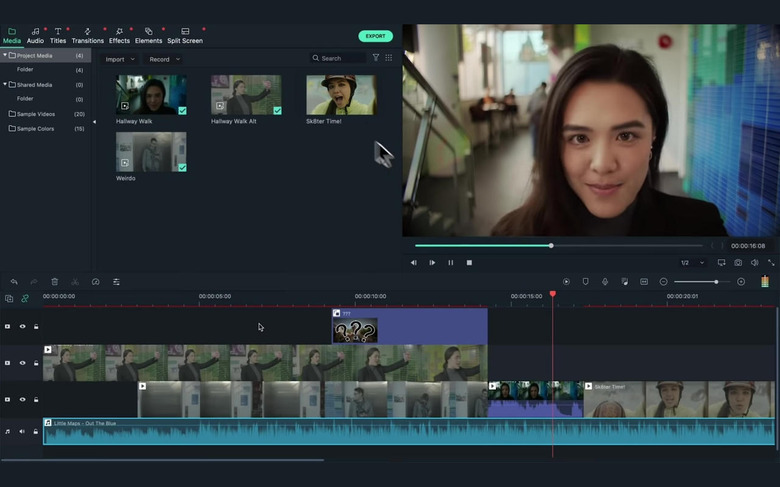Image resolution: width=780 pixels, height=487 pixels.
Task: Step back one frame in preview
Action: click(413, 262)
